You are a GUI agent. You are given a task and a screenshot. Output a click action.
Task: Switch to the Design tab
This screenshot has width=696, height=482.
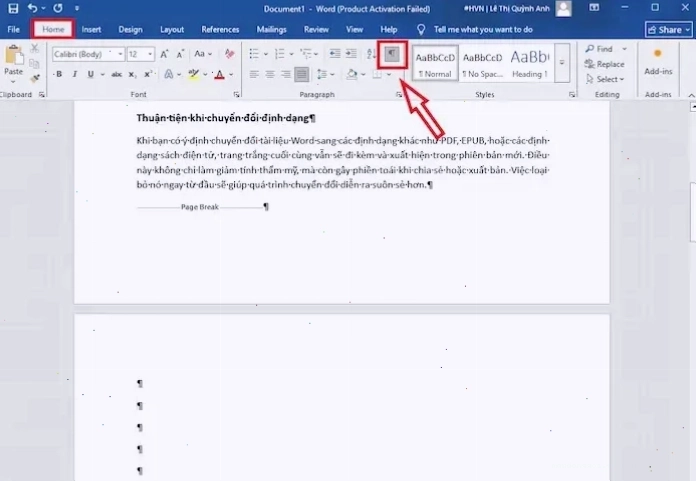click(130, 29)
